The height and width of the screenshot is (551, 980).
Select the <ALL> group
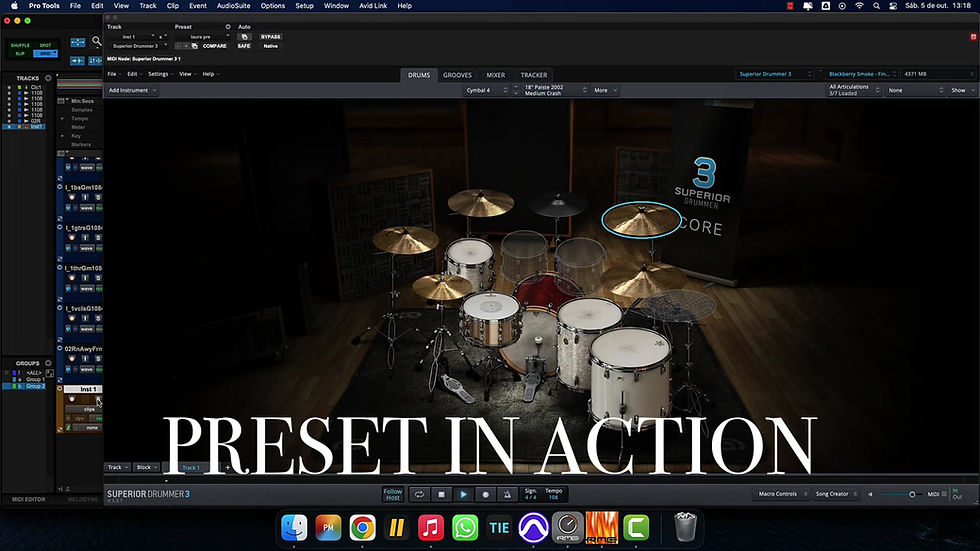coord(34,372)
